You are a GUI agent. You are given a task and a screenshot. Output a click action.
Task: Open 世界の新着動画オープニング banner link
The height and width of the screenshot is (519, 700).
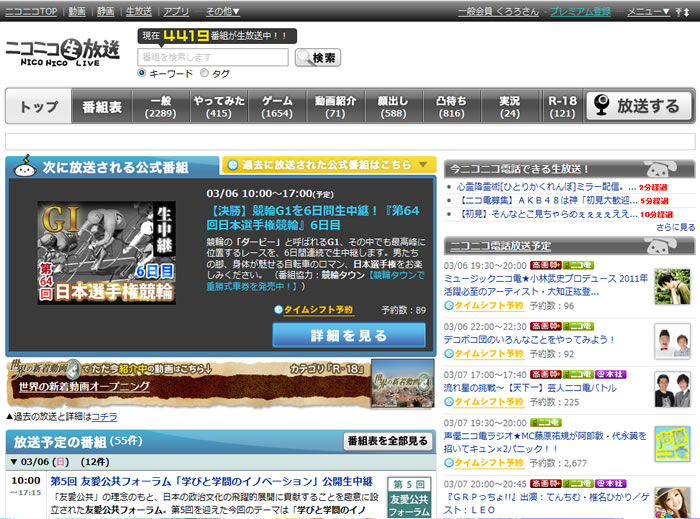84,386
